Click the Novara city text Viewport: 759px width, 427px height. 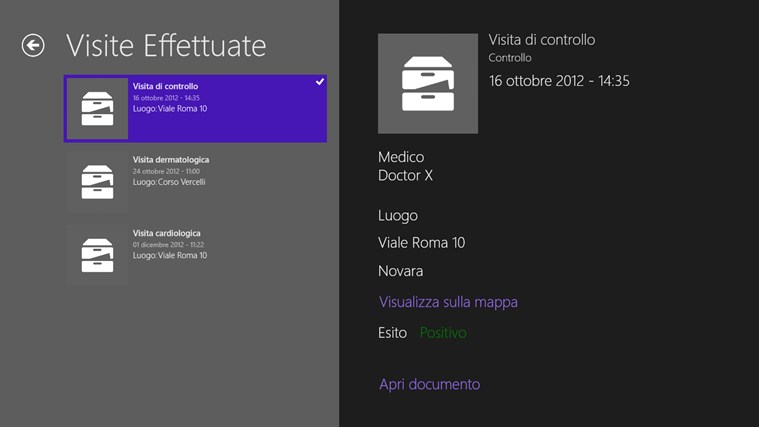tap(400, 271)
